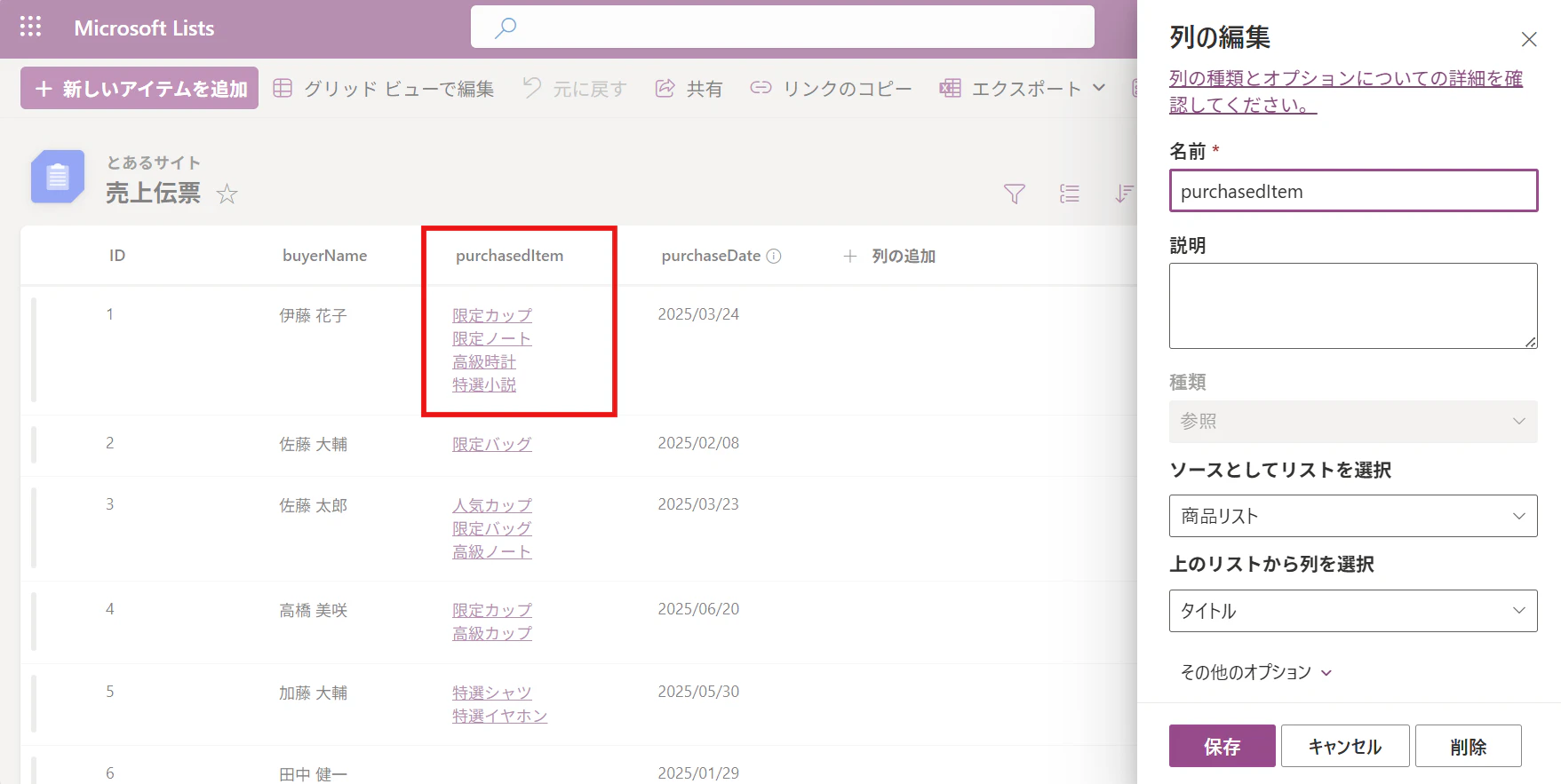Viewport: 1561px width, 784px height.
Task: Click 加藤 大輔 buyer cell
Action: click(x=313, y=693)
